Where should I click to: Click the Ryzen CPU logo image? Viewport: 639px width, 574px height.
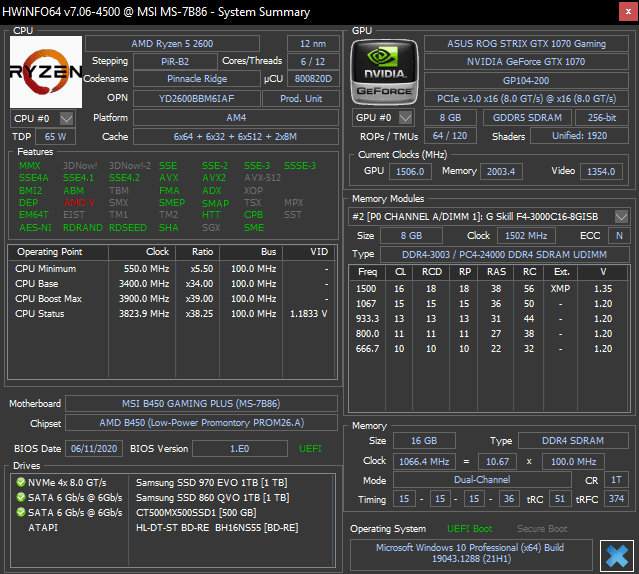(46, 72)
